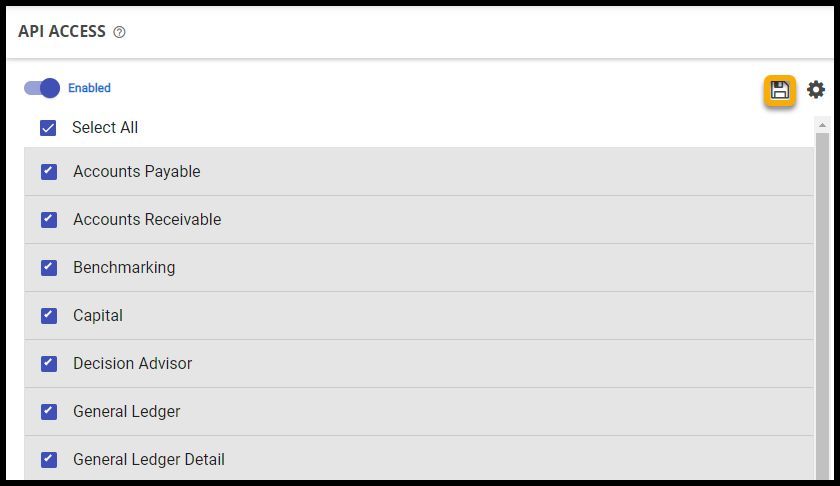Disable the Enabled toggle switch
The width and height of the screenshot is (840, 486).
[43, 88]
